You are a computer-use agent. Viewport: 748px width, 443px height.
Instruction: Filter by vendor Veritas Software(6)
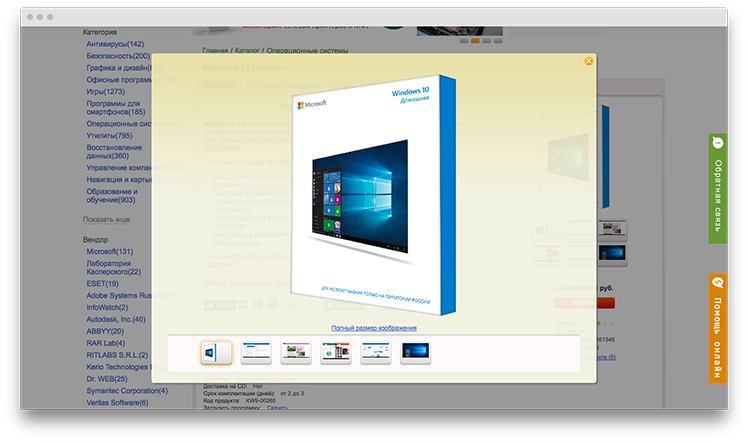tap(117, 402)
